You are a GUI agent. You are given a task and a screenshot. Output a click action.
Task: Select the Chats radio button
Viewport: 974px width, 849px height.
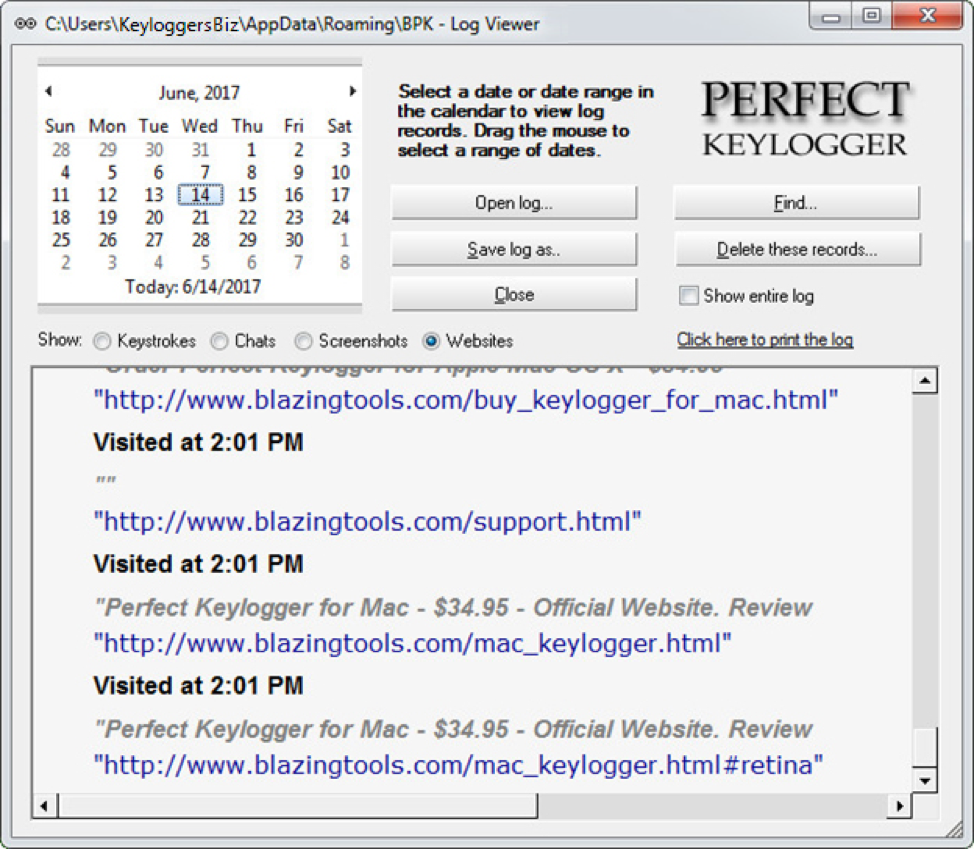[x=219, y=341]
